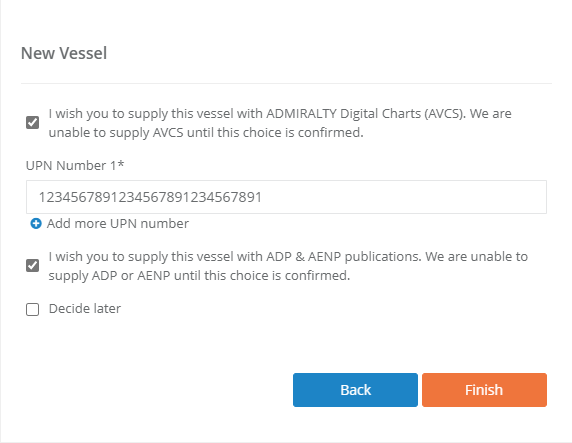Select the entered UPN digits text
Viewport: 572px width, 443px height.
tap(150, 197)
